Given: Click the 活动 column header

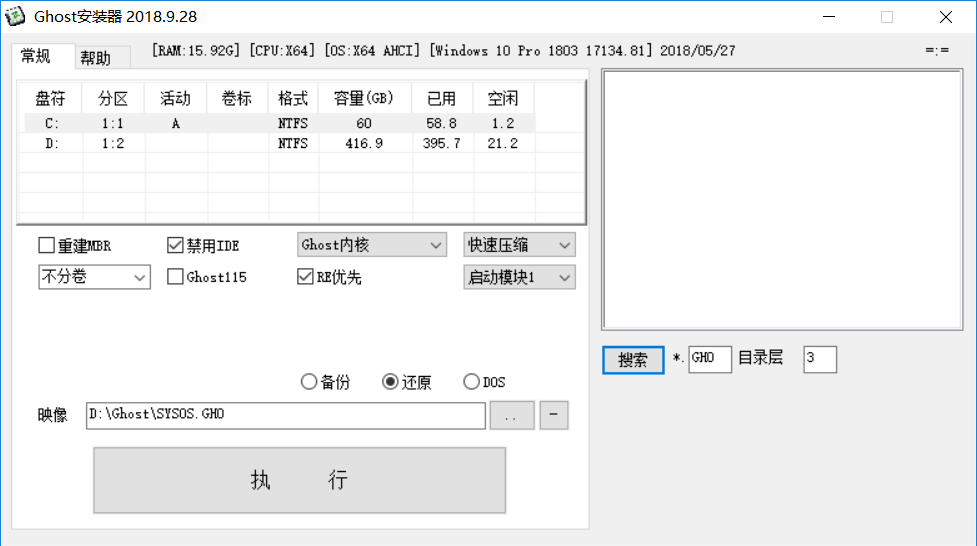Looking at the screenshot, I should click(175, 98).
